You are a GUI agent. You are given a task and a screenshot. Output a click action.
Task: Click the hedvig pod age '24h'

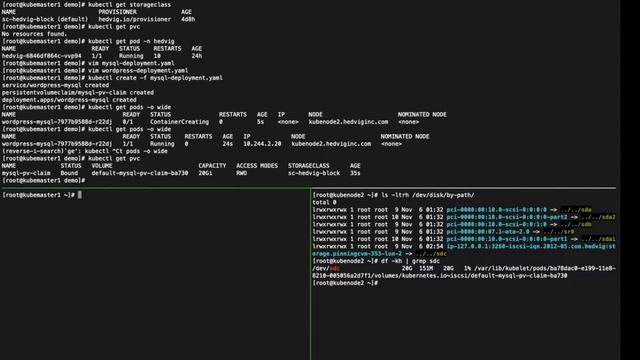click(197, 56)
